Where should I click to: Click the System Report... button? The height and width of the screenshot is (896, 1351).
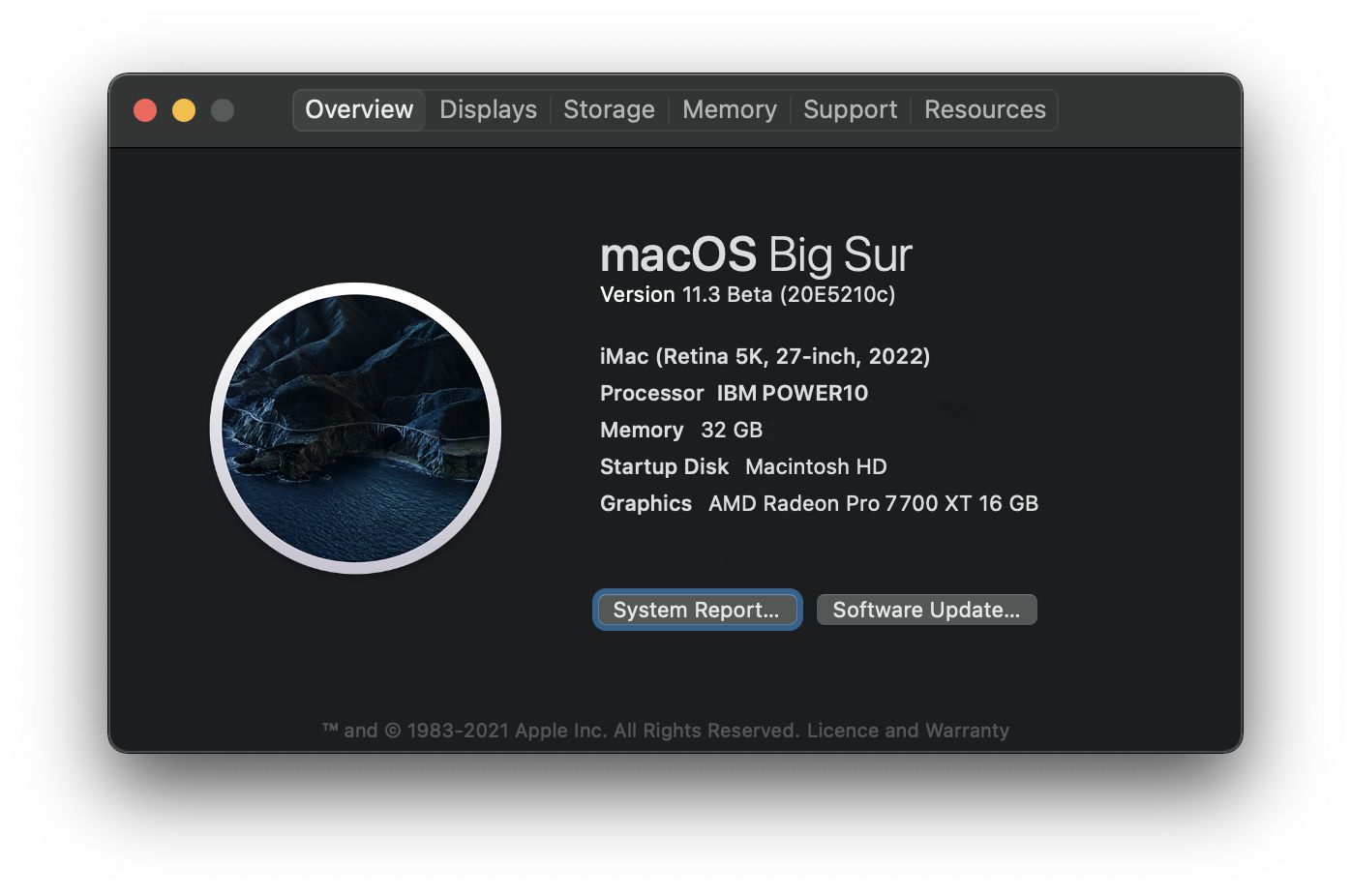(697, 610)
